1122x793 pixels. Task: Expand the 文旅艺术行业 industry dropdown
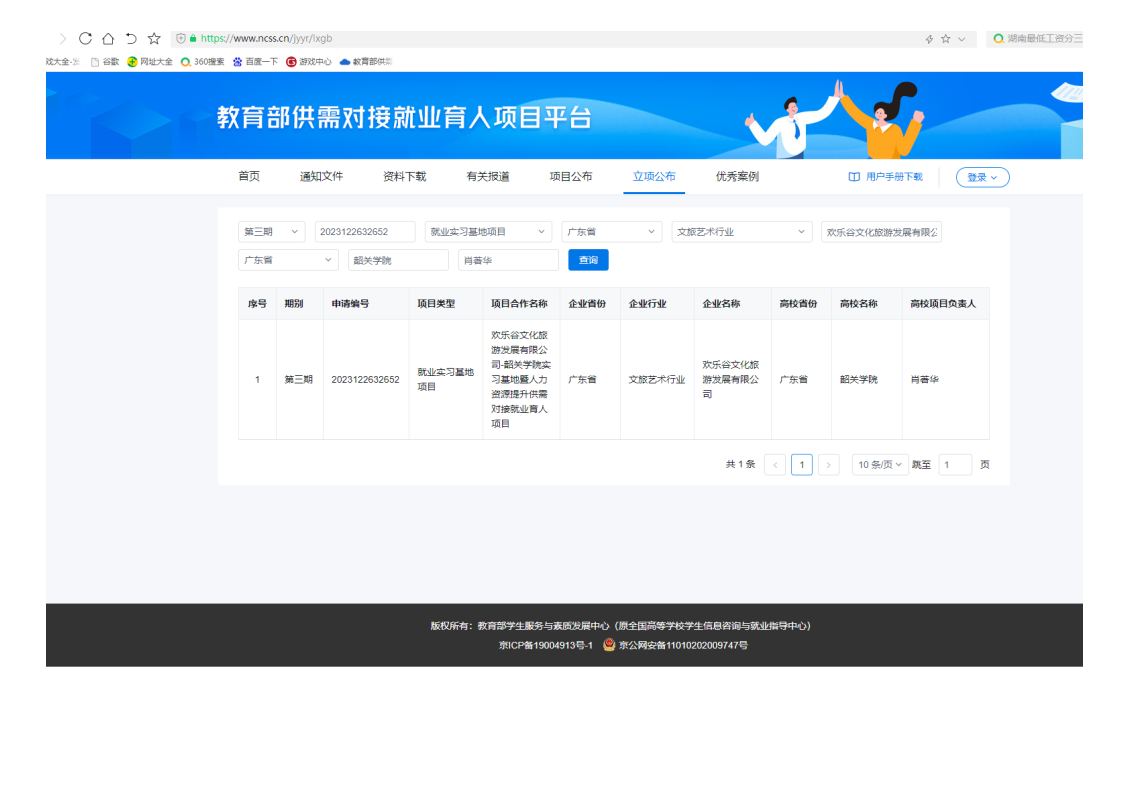[742, 232]
